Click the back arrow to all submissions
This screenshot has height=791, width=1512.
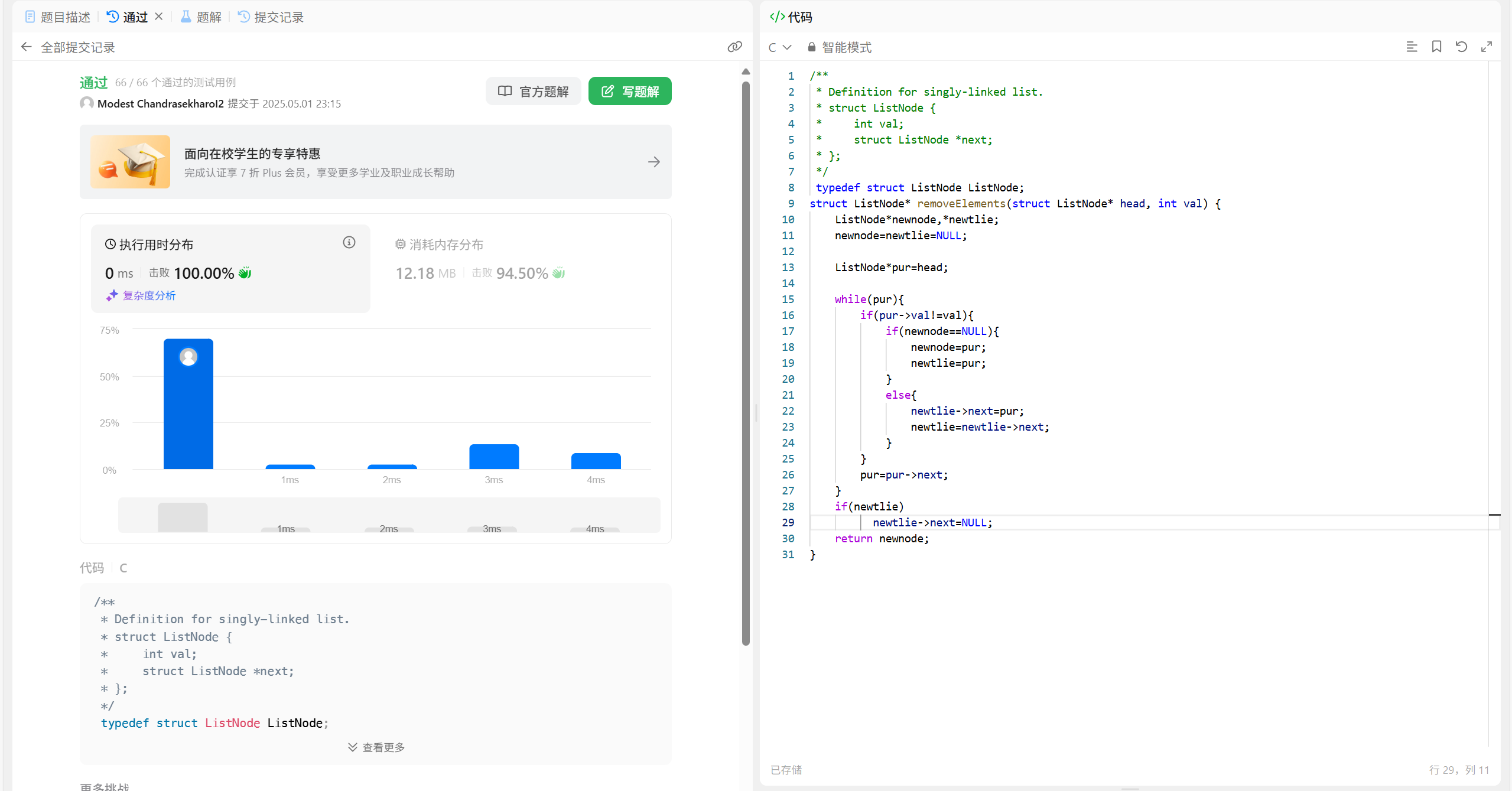(26, 47)
